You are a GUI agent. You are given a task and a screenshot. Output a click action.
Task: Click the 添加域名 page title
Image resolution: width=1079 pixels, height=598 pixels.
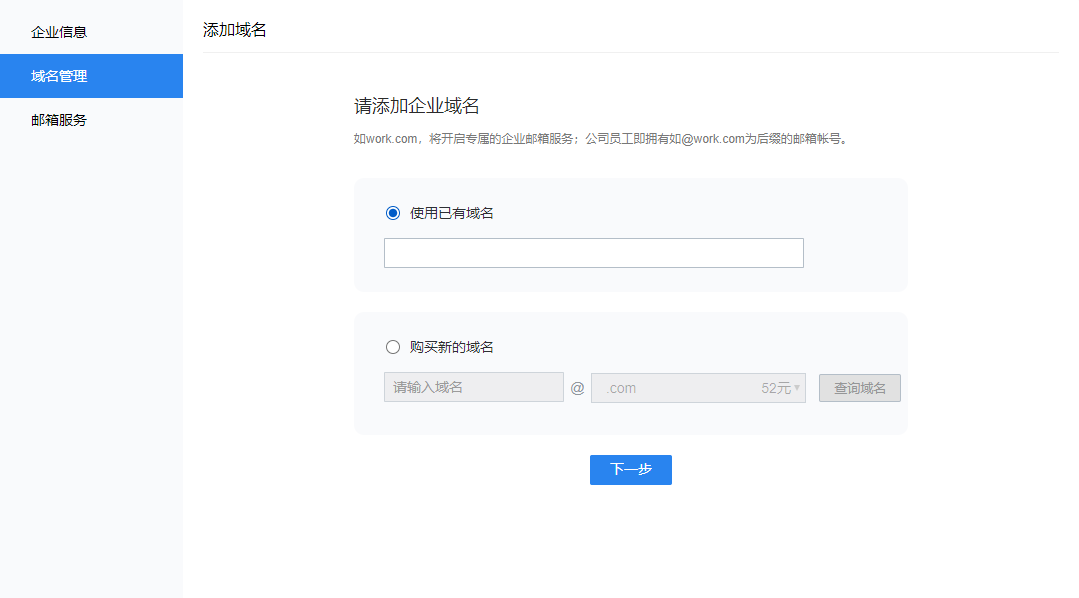click(x=235, y=30)
